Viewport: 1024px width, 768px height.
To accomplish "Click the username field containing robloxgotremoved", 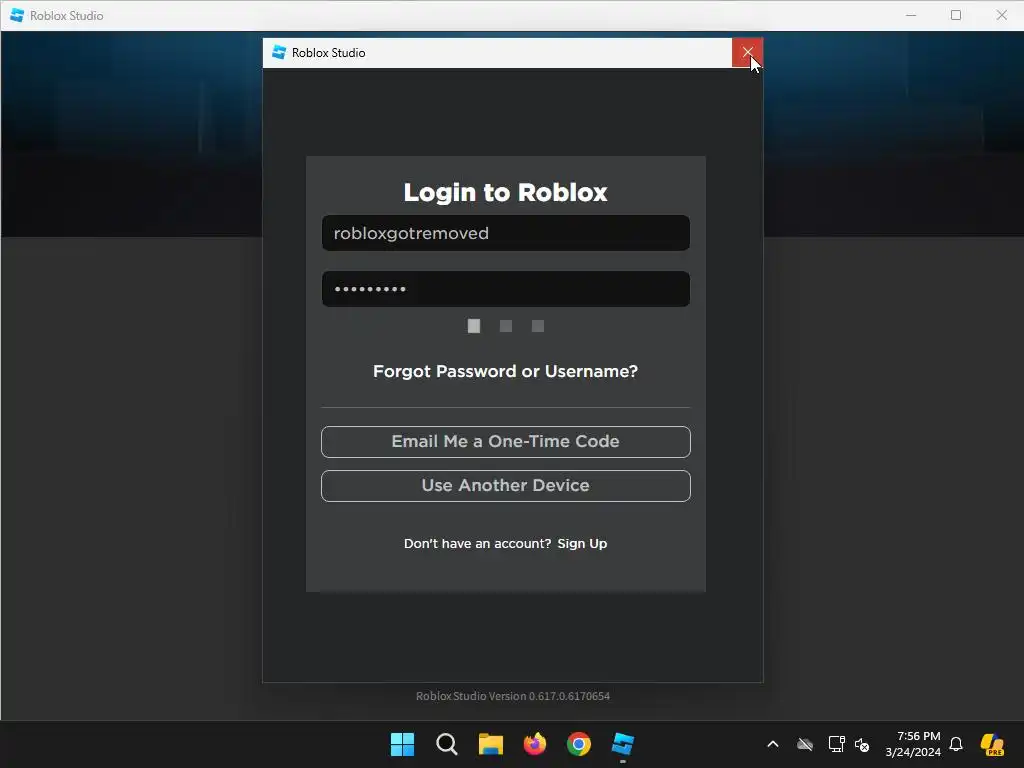I will click(x=505, y=233).
